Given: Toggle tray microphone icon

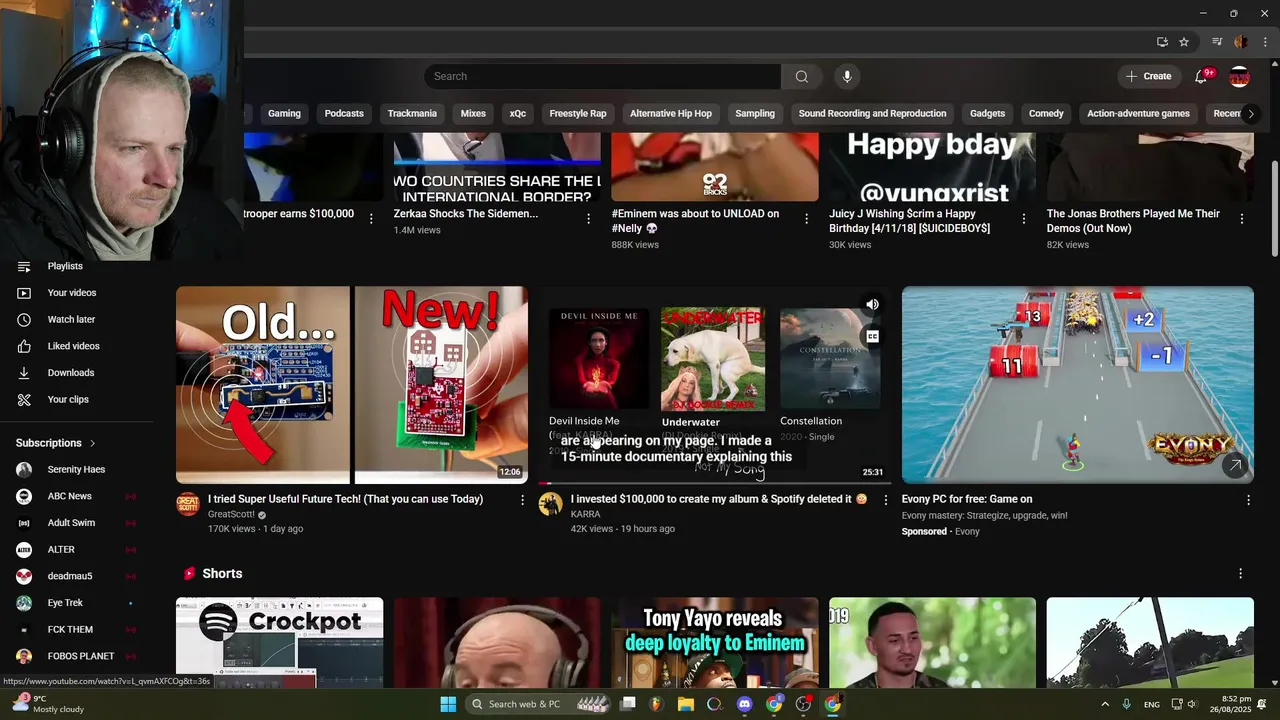Looking at the screenshot, I should [1126, 704].
